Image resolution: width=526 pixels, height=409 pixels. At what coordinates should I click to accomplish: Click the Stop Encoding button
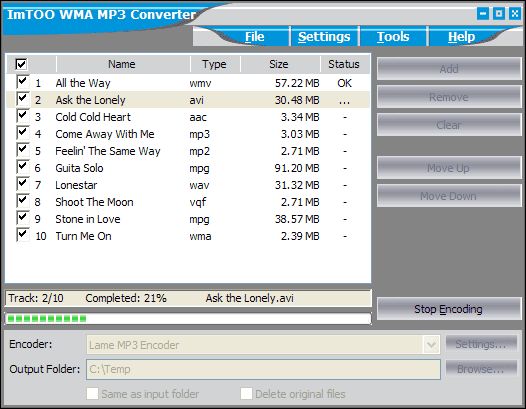point(449,309)
